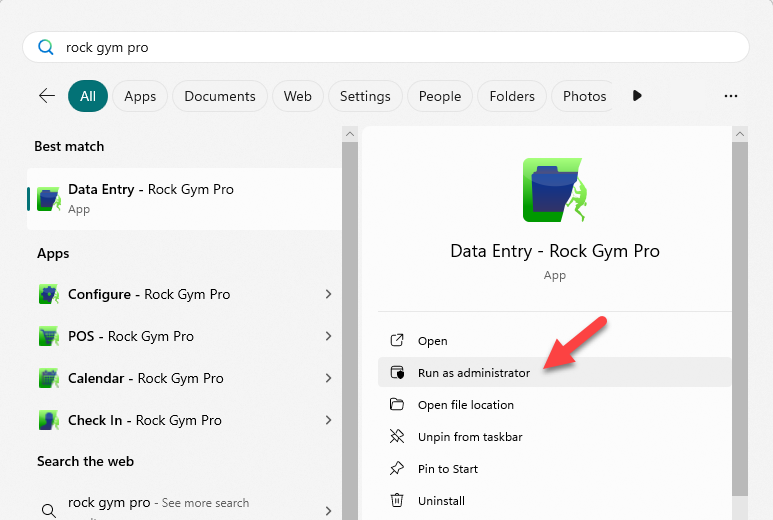Choose Unpin from taskbar

[555, 437]
